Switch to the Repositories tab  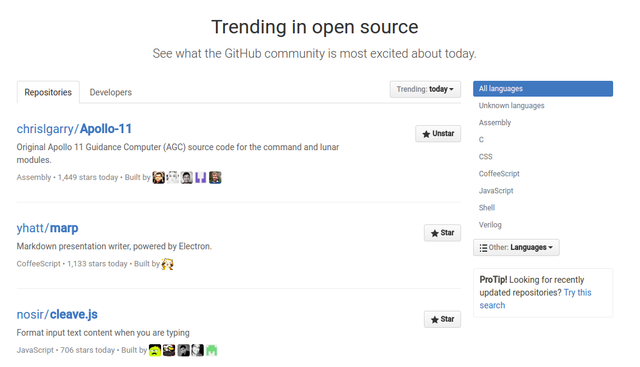point(48,92)
